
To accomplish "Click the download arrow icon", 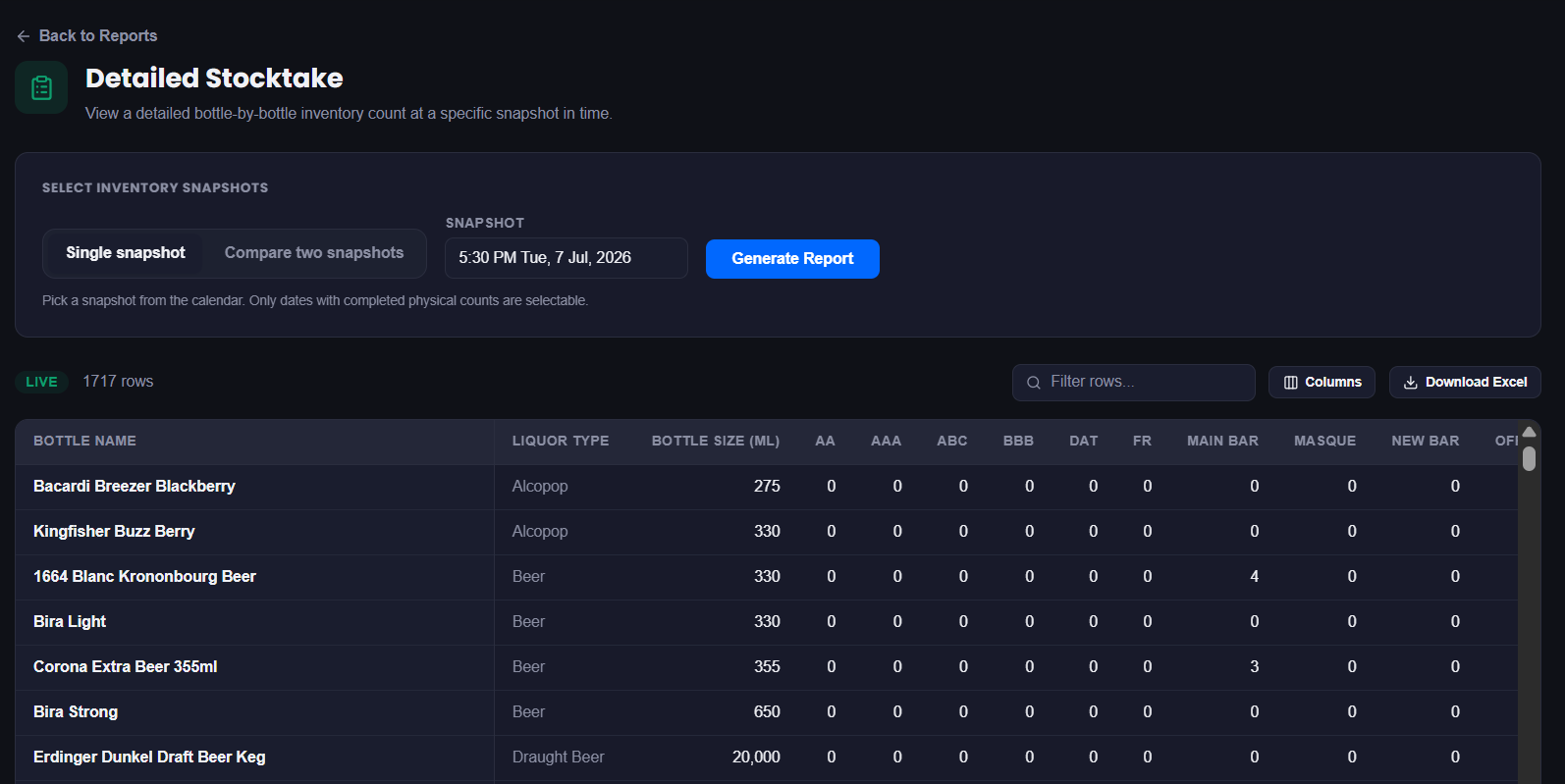I will click(1411, 383).
